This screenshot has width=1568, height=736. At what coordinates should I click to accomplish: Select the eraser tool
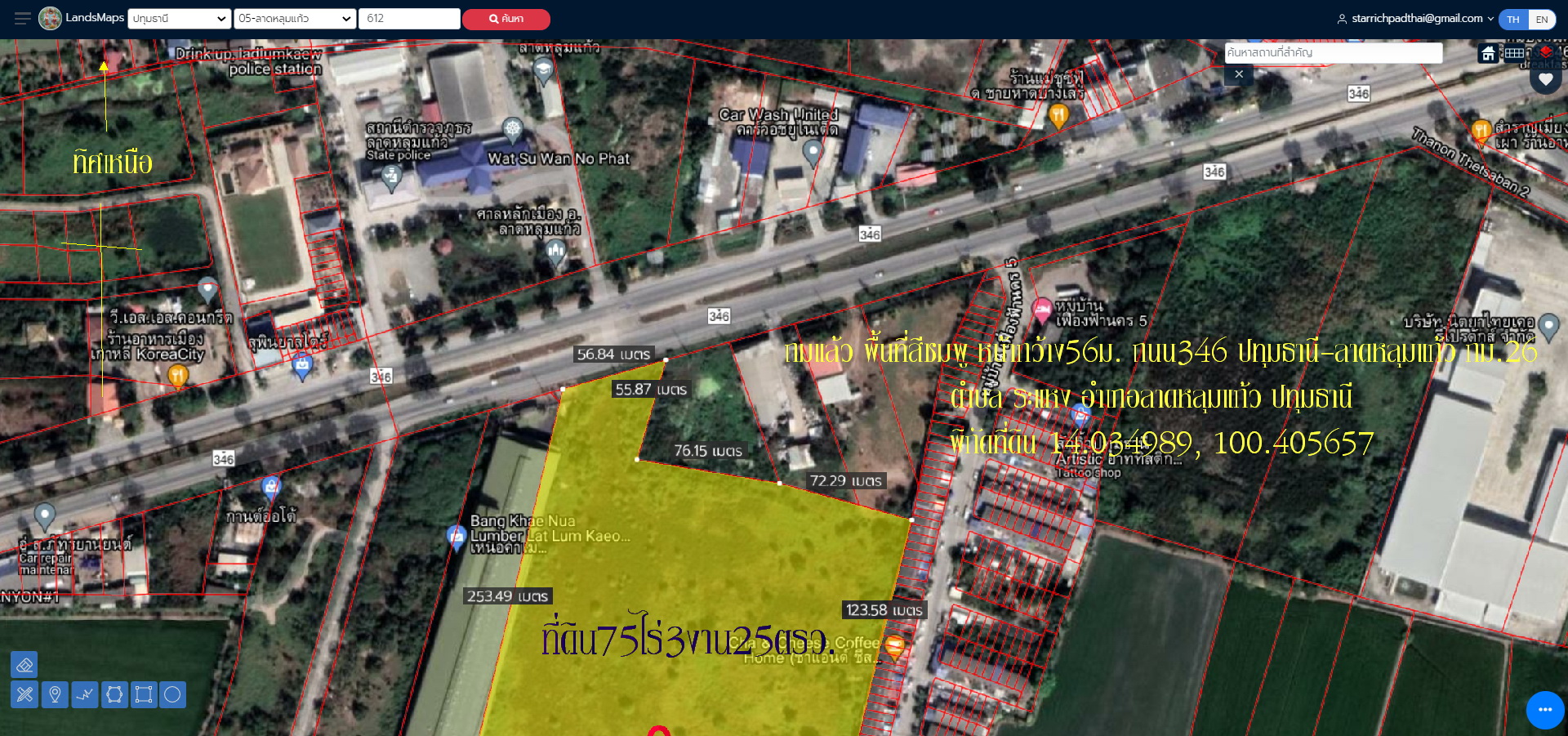click(24, 665)
